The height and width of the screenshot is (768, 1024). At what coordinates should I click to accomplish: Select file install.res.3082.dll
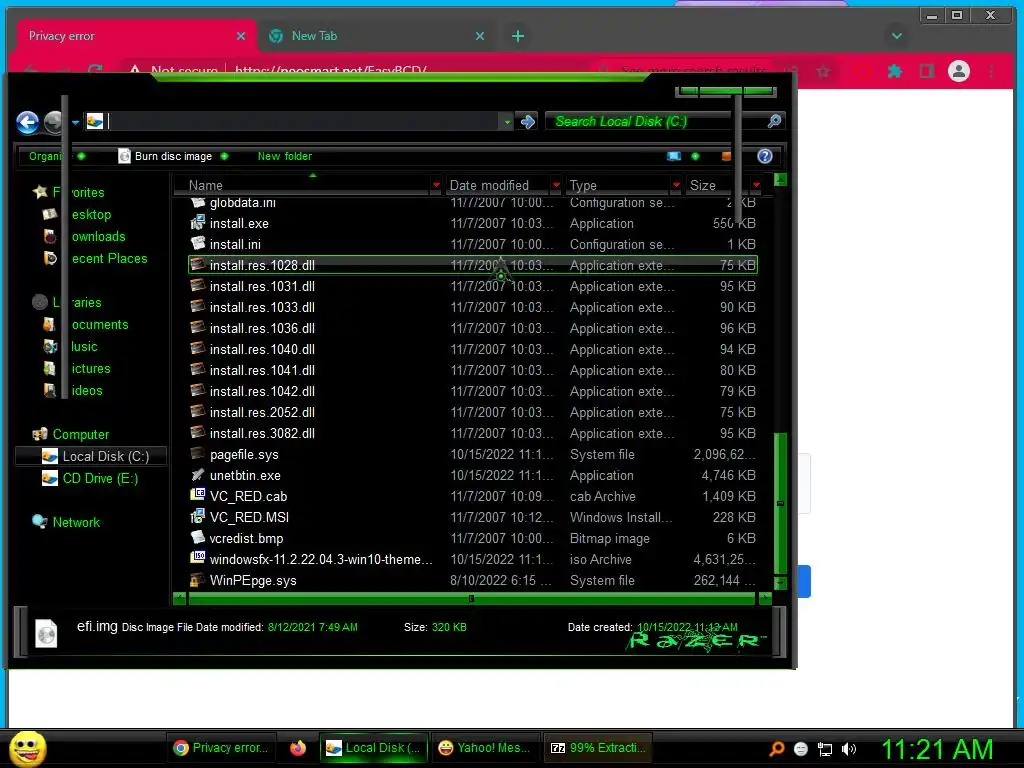472,433
